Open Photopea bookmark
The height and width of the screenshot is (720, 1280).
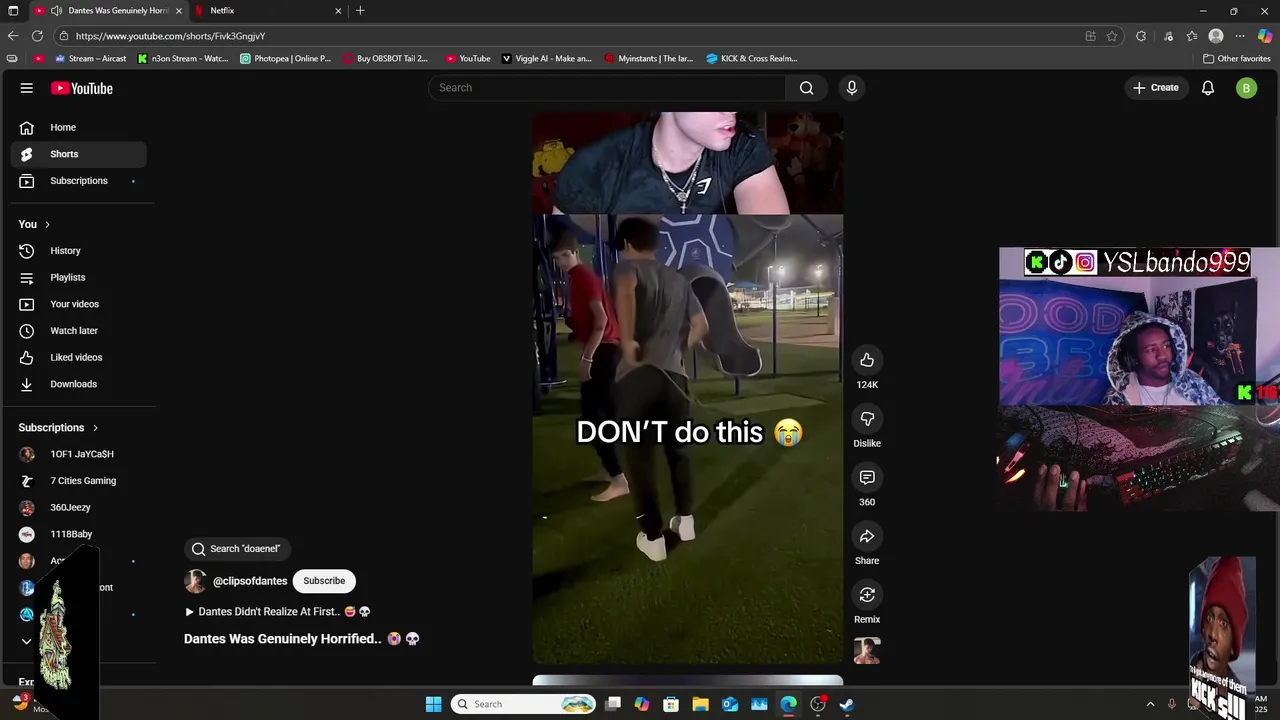tap(286, 59)
